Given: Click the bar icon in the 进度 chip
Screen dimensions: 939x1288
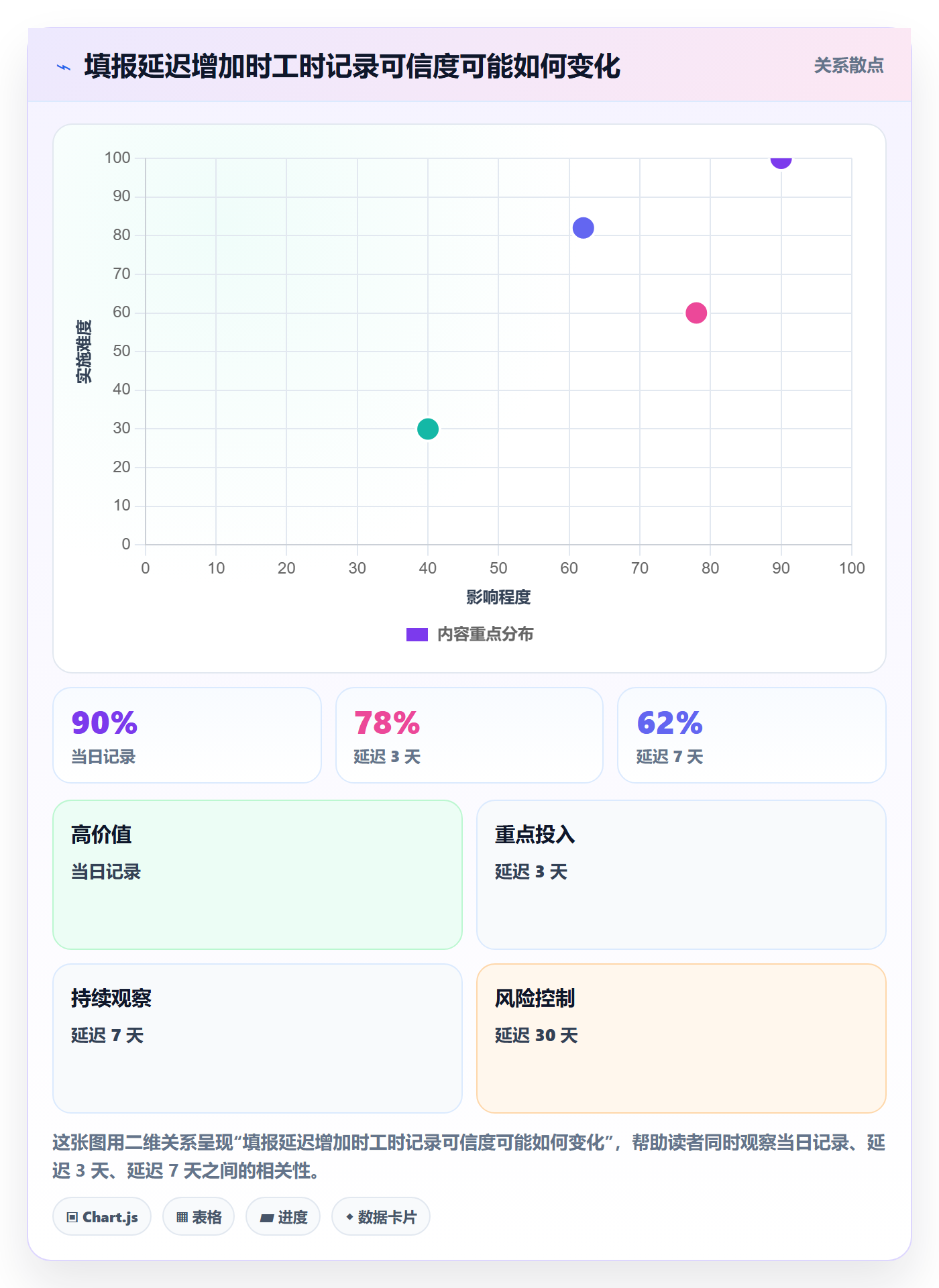Looking at the screenshot, I should [267, 1218].
